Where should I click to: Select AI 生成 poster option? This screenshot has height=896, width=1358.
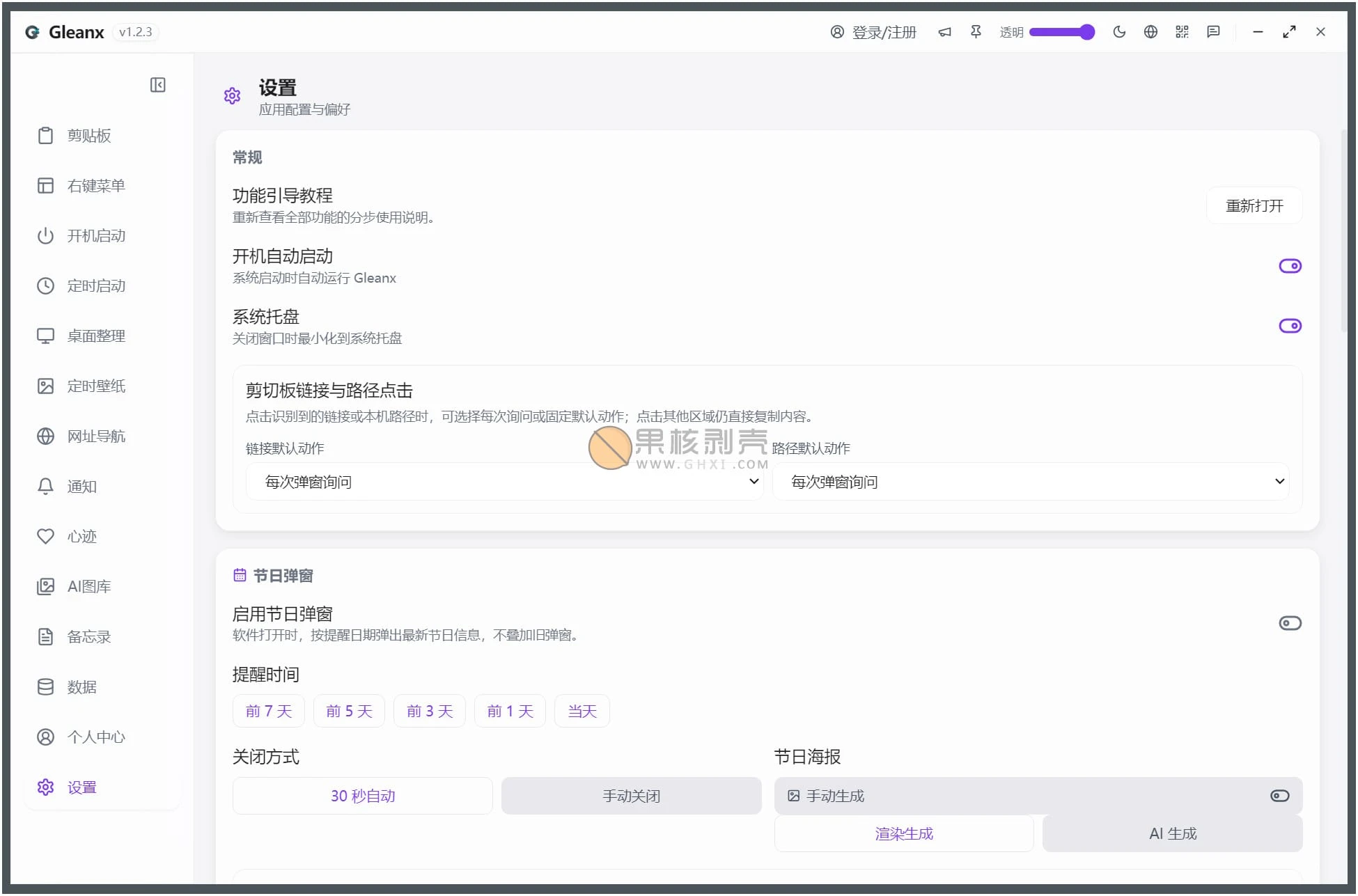click(x=1173, y=833)
